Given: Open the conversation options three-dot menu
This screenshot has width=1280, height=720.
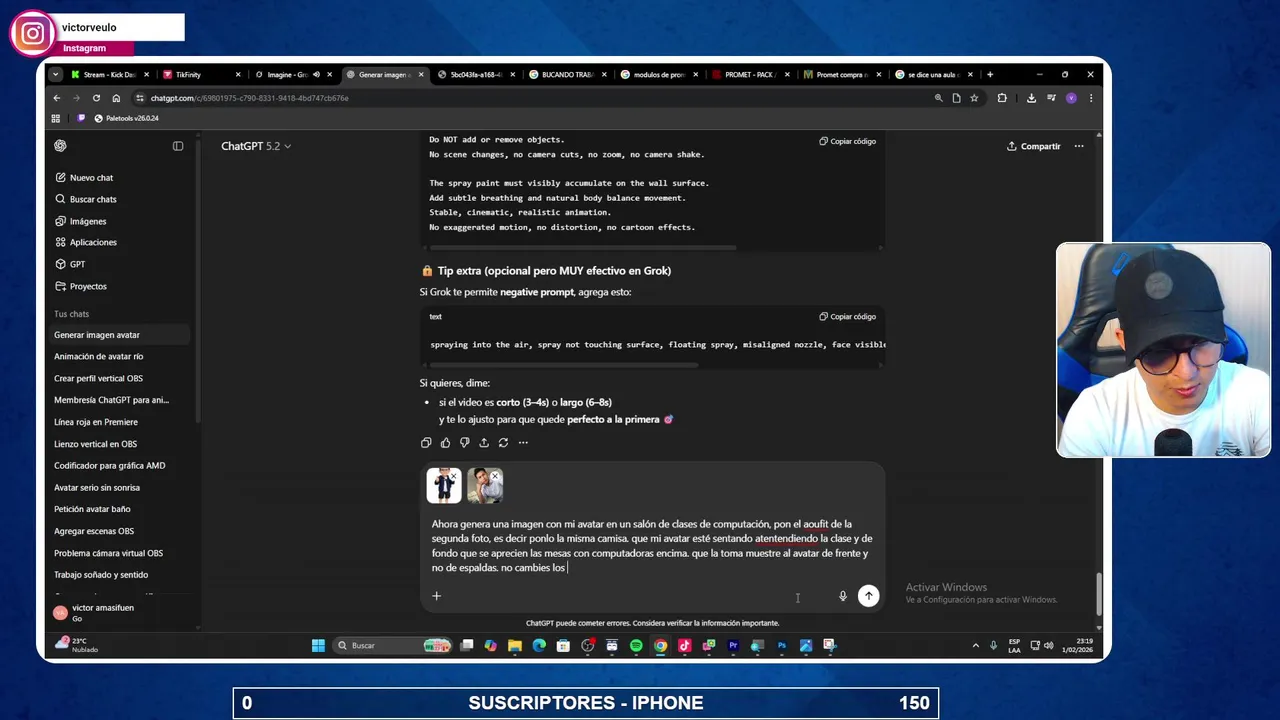Looking at the screenshot, I should pyautogui.click(x=1079, y=146).
